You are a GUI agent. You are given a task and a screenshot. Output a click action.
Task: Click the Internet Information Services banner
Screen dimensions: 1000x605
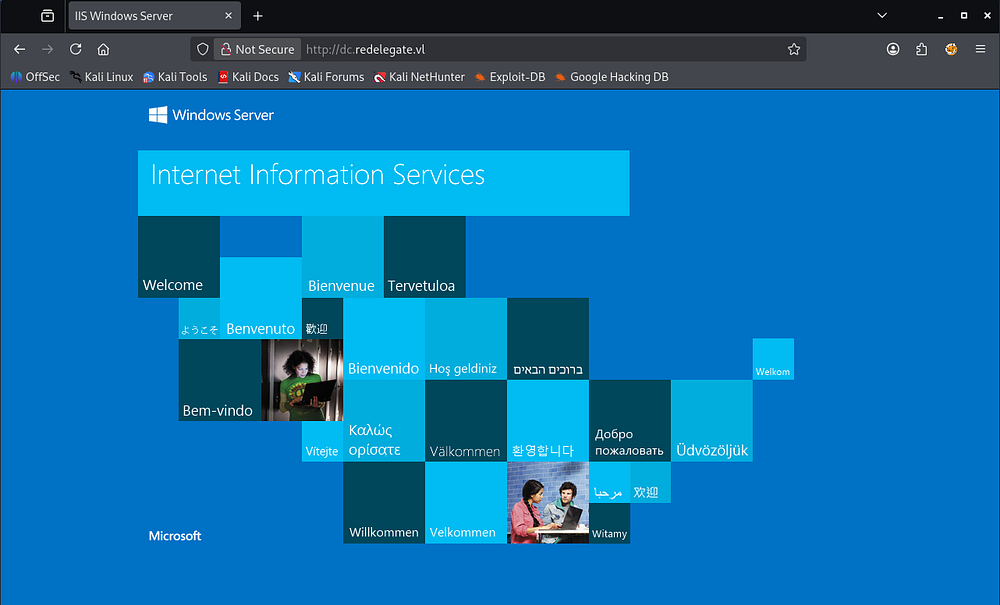[x=383, y=183]
